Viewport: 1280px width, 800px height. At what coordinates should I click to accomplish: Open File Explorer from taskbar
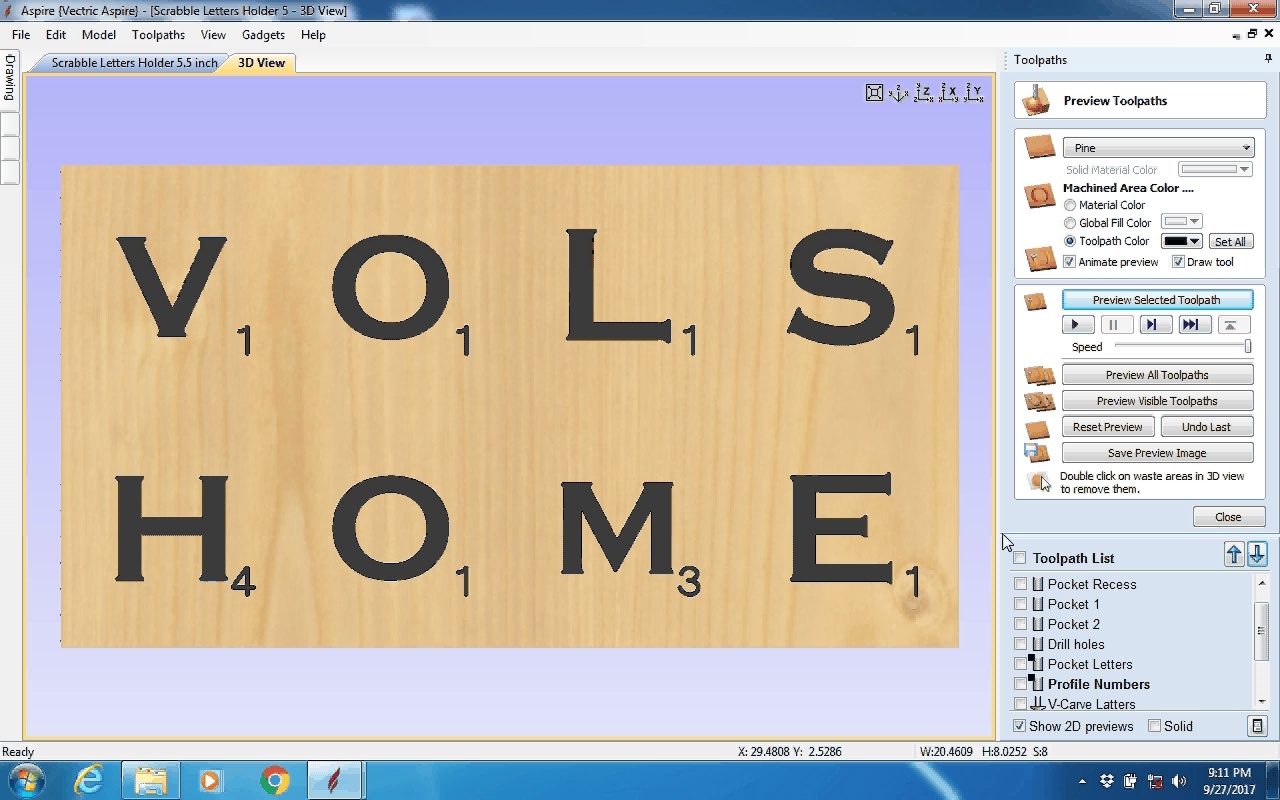151,780
